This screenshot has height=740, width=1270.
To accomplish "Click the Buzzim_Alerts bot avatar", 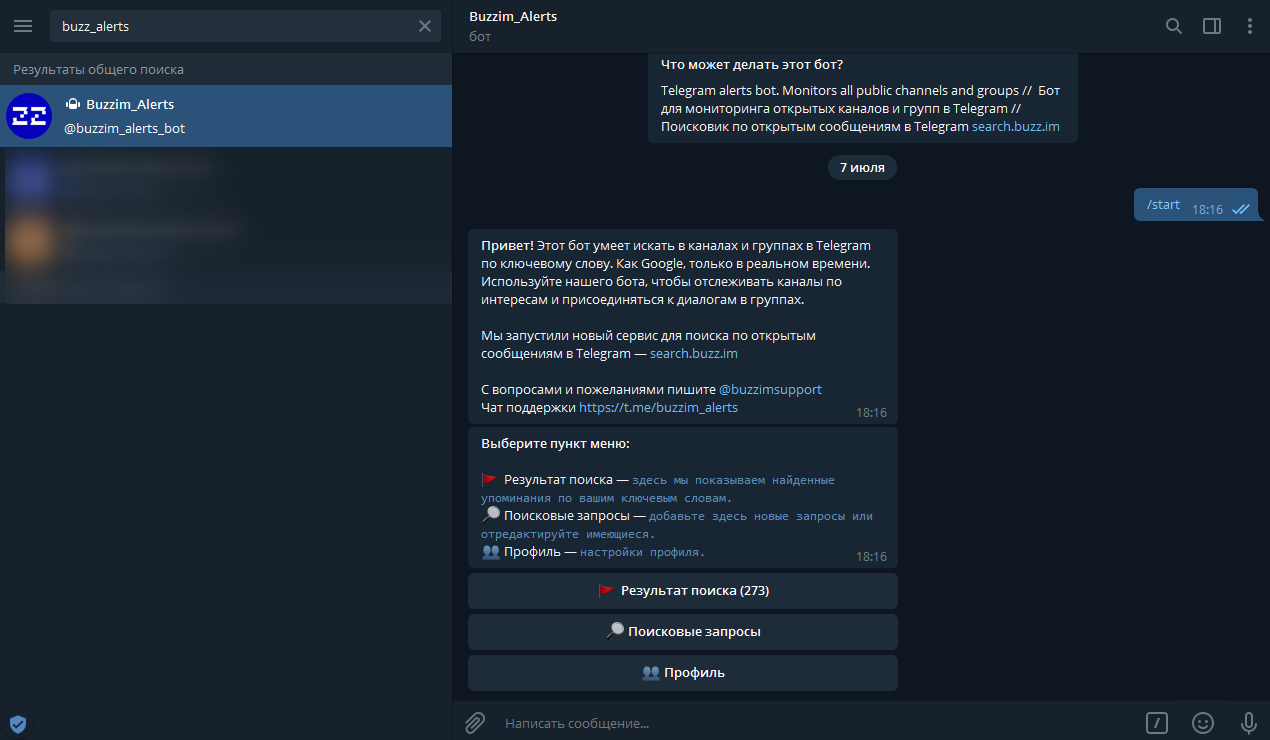I will coord(29,116).
